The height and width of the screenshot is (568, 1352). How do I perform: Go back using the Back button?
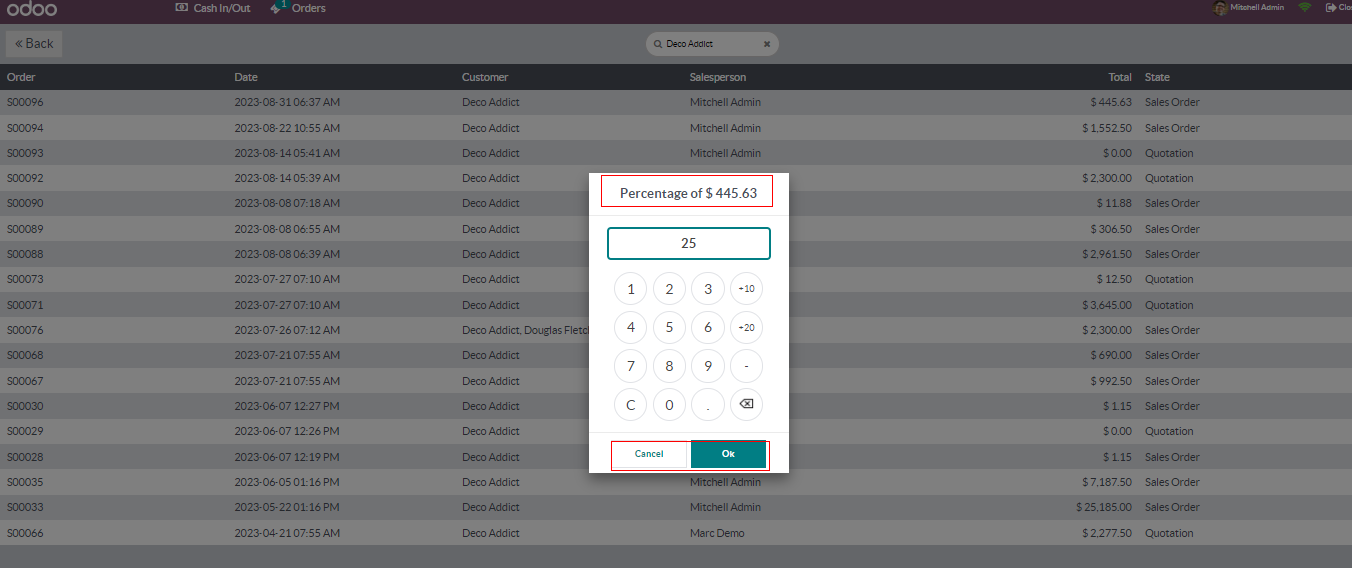34,44
